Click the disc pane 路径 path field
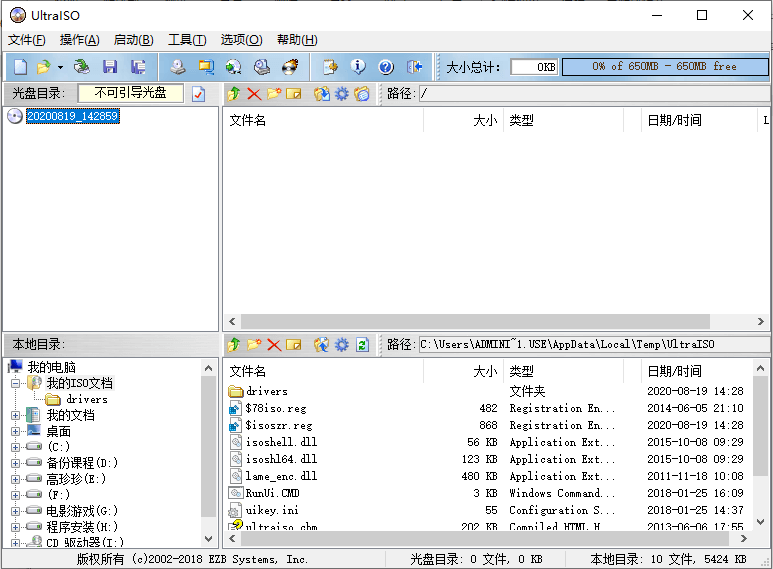Screen dimensions: 773x569 594,94
